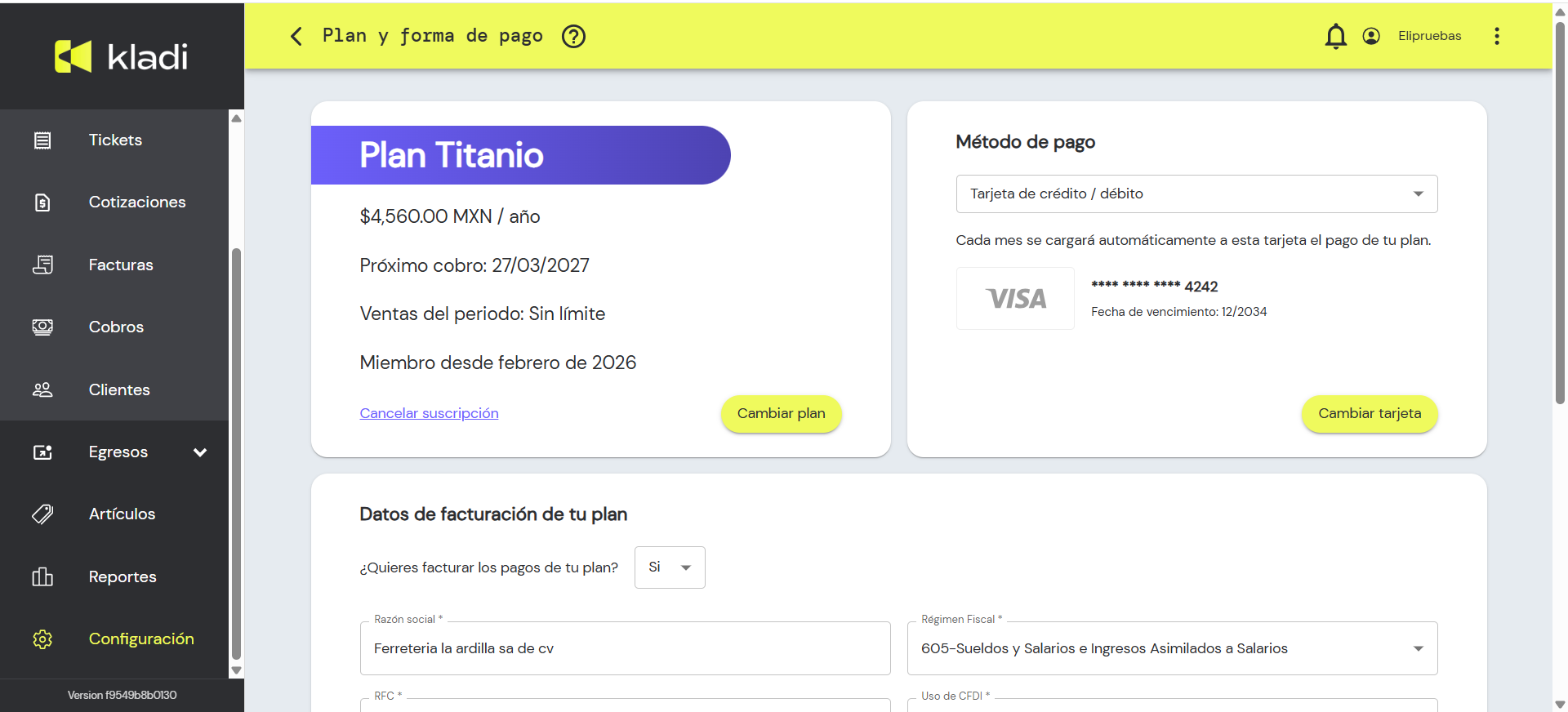The width and height of the screenshot is (1568, 712).
Task: Click the user account icon
Action: 1371,36
